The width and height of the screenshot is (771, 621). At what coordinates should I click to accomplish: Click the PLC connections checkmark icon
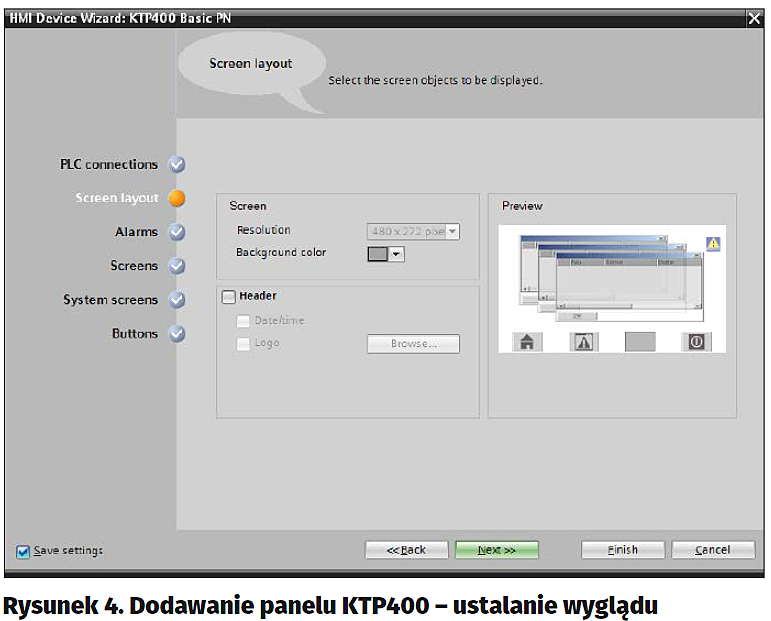[177, 165]
